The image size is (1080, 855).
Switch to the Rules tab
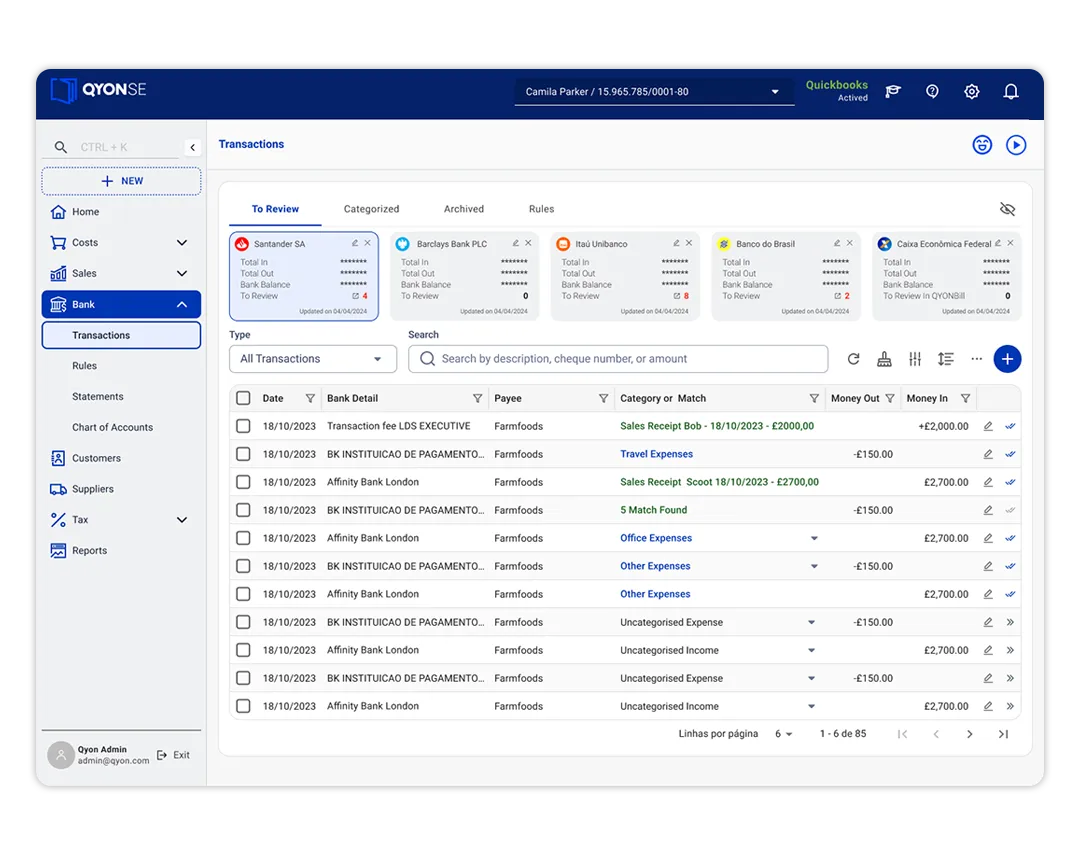coord(541,209)
